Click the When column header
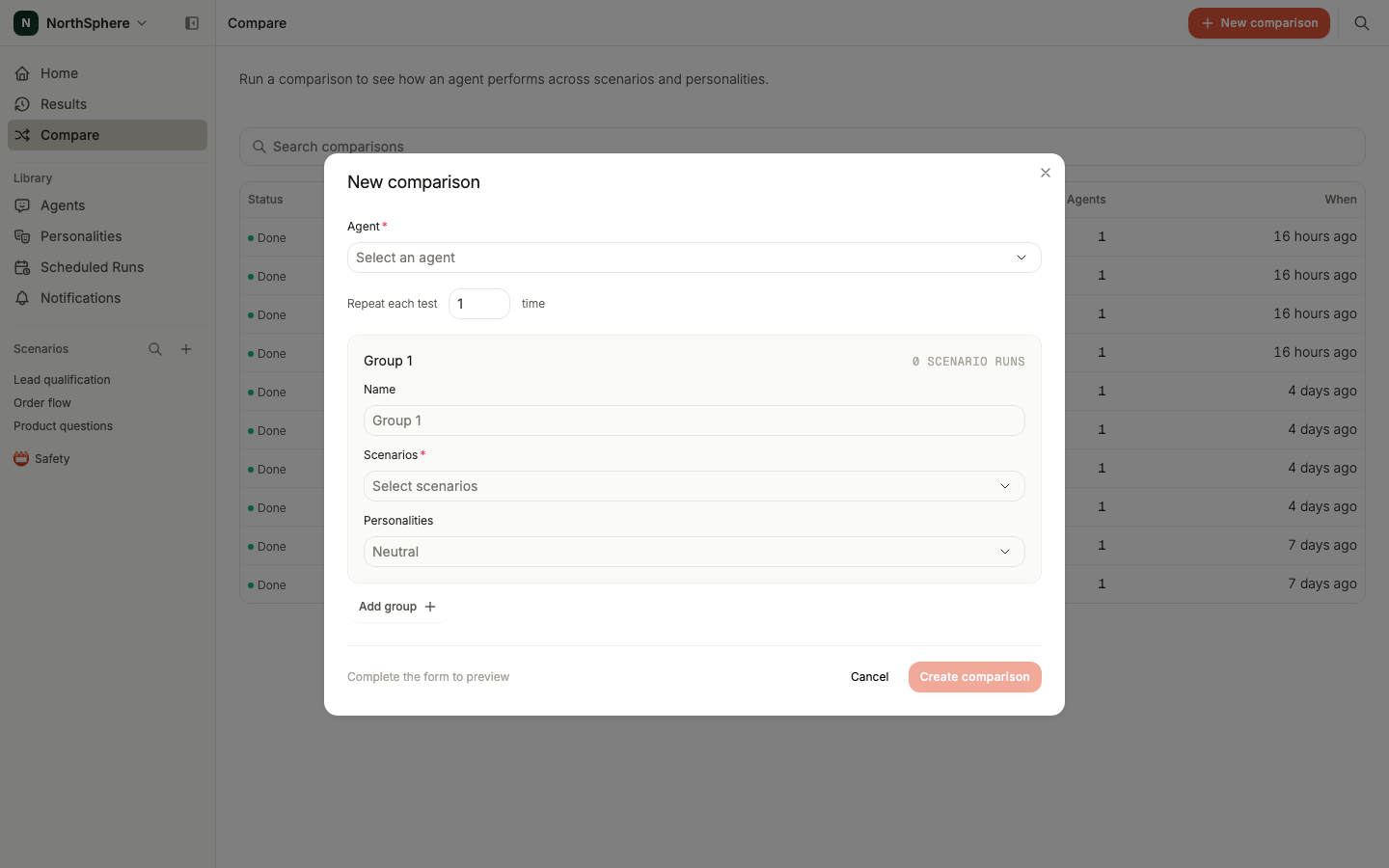This screenshot has width=1389, height=868. (x=1341, y=200)
